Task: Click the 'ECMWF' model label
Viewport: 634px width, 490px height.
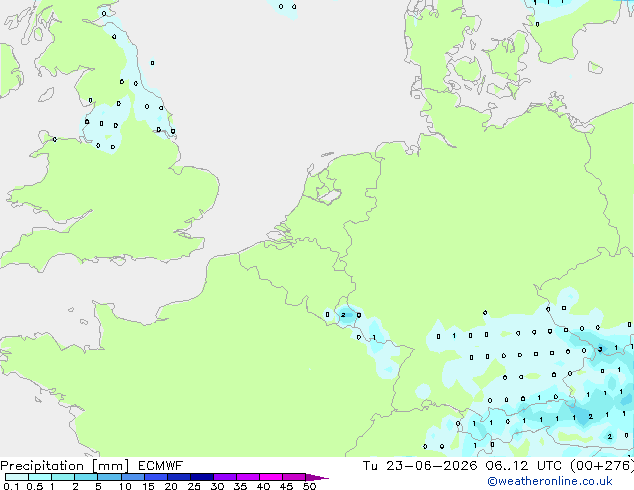Action: (x=161, y=466)
